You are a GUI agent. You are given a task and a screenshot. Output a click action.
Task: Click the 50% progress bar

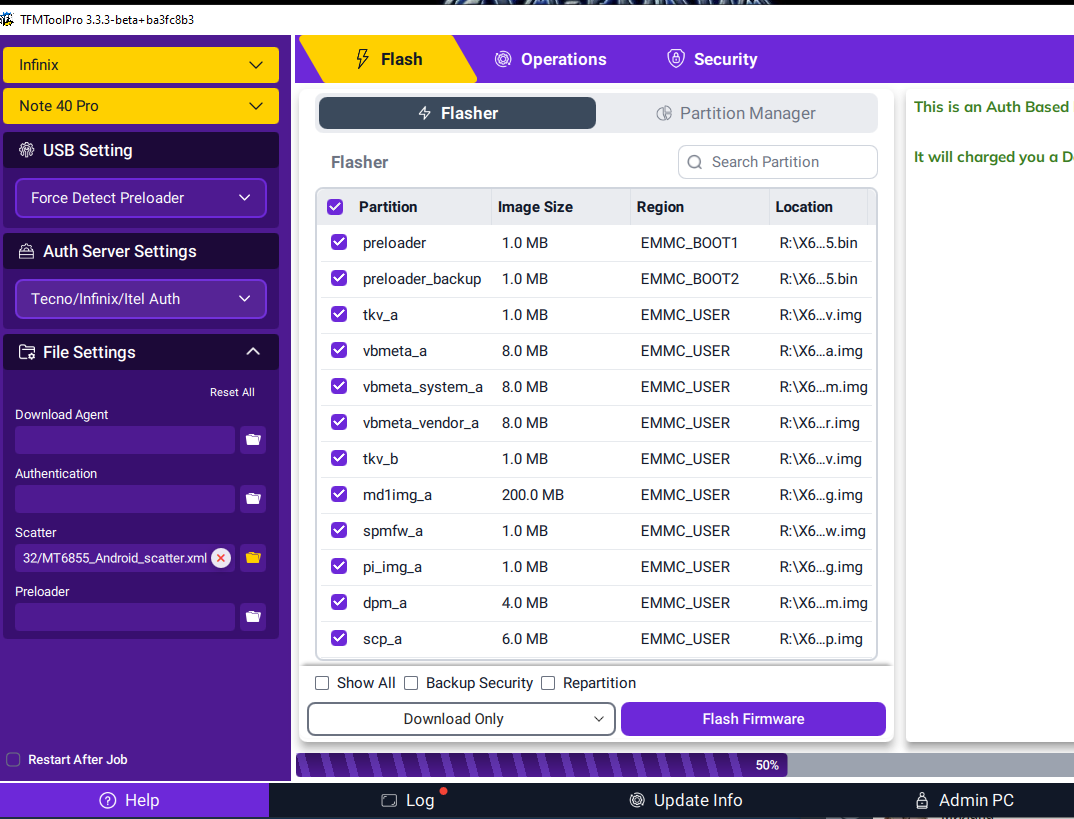coord(685,765)
